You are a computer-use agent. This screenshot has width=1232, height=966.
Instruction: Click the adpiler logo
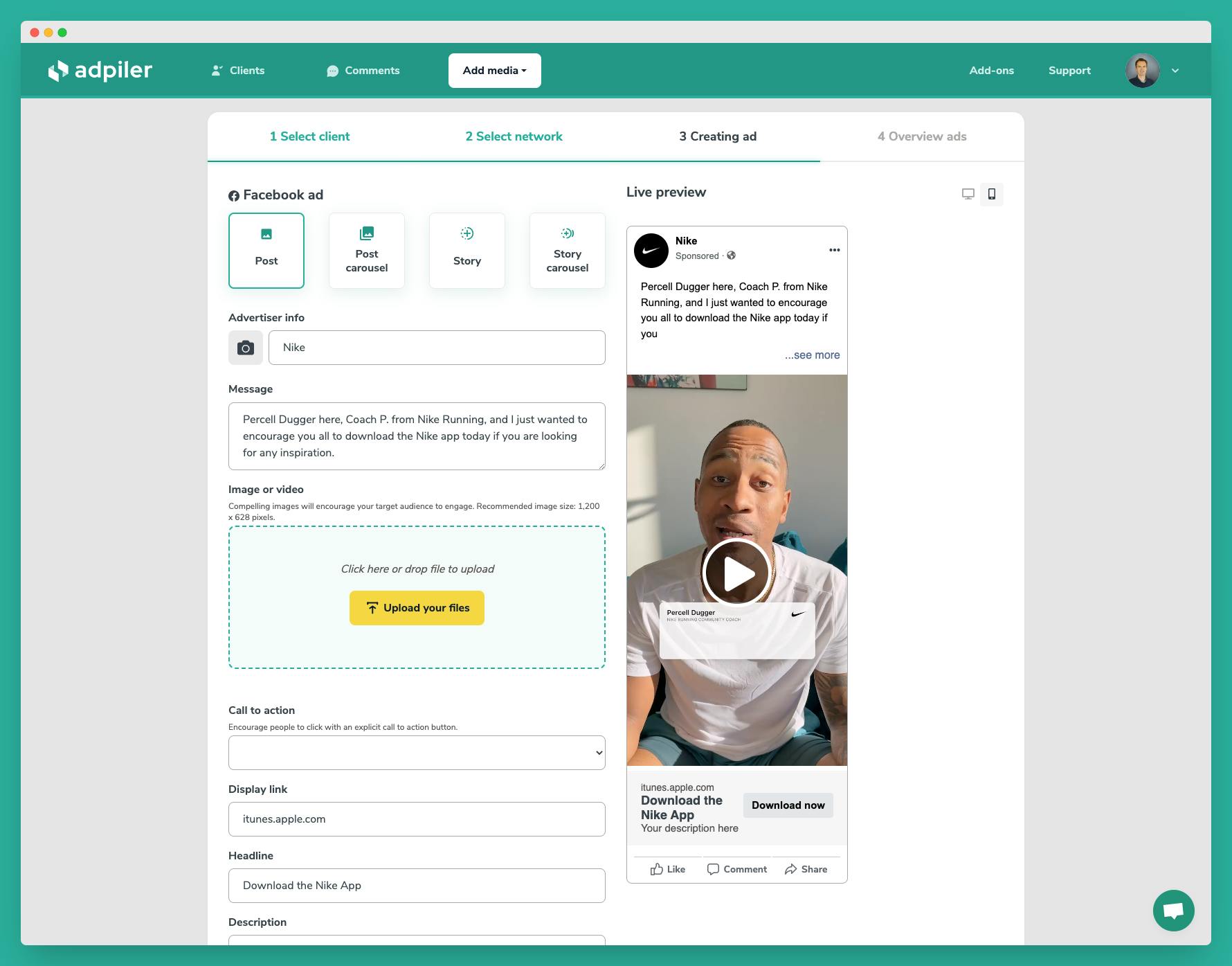pyautogui.click(x=100, y=71)
